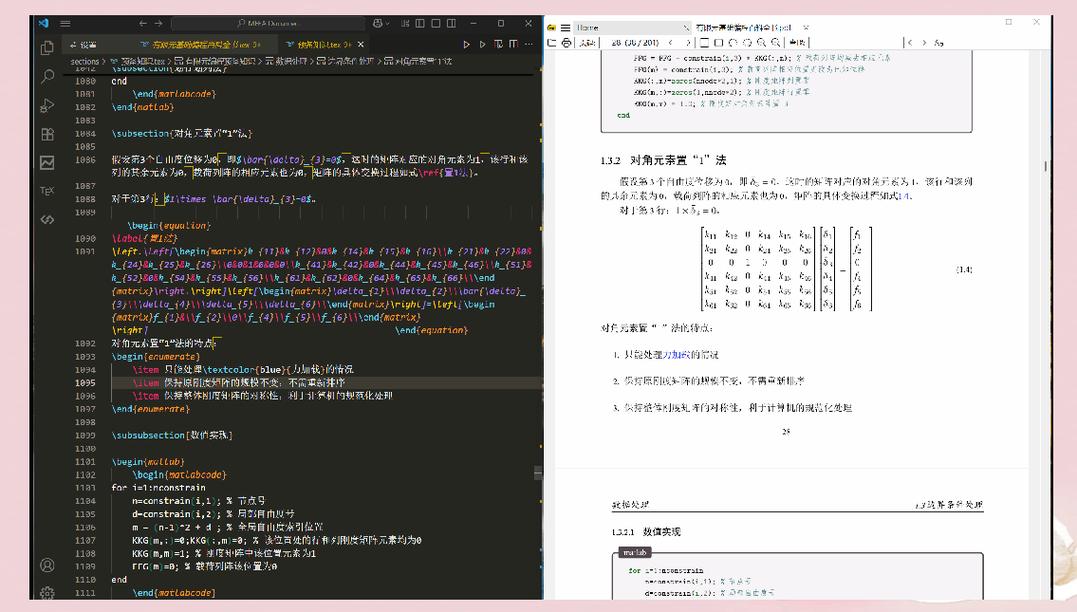Image resolution: width=1077 pixels, height=612 pixels.
Task: Print the PDF document
Action: point(566,43)
